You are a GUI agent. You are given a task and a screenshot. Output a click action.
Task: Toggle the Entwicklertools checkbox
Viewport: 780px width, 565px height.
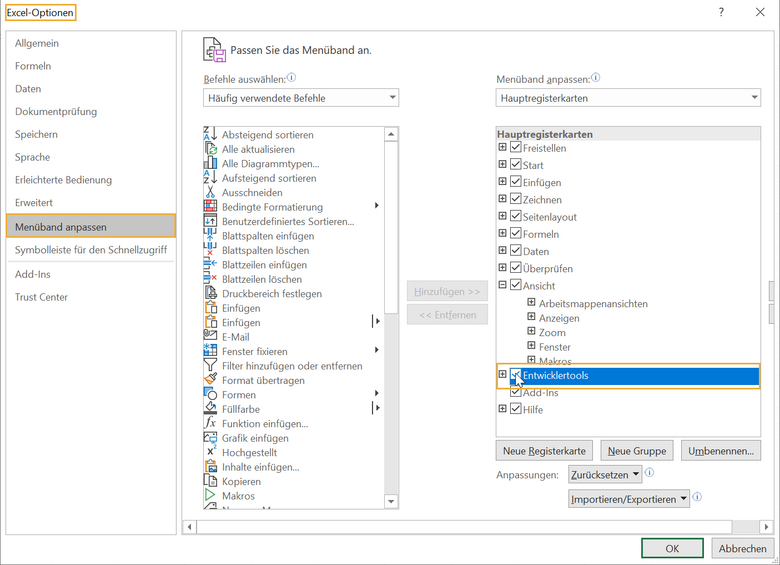(516, 375)
